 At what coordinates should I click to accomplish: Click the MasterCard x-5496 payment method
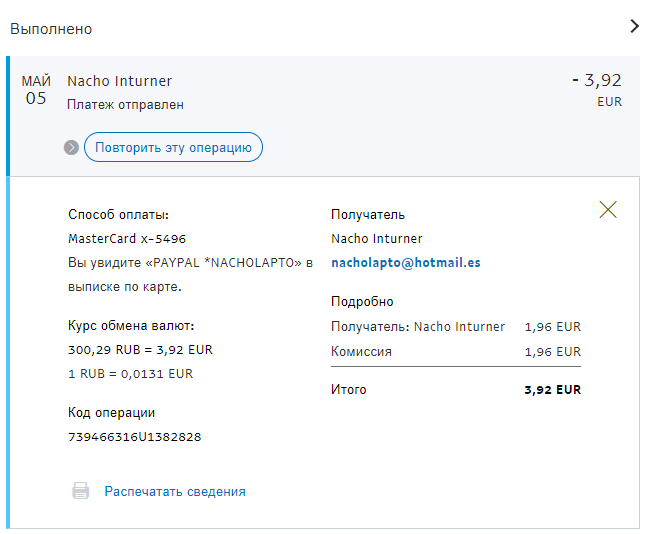pos(126,239)
